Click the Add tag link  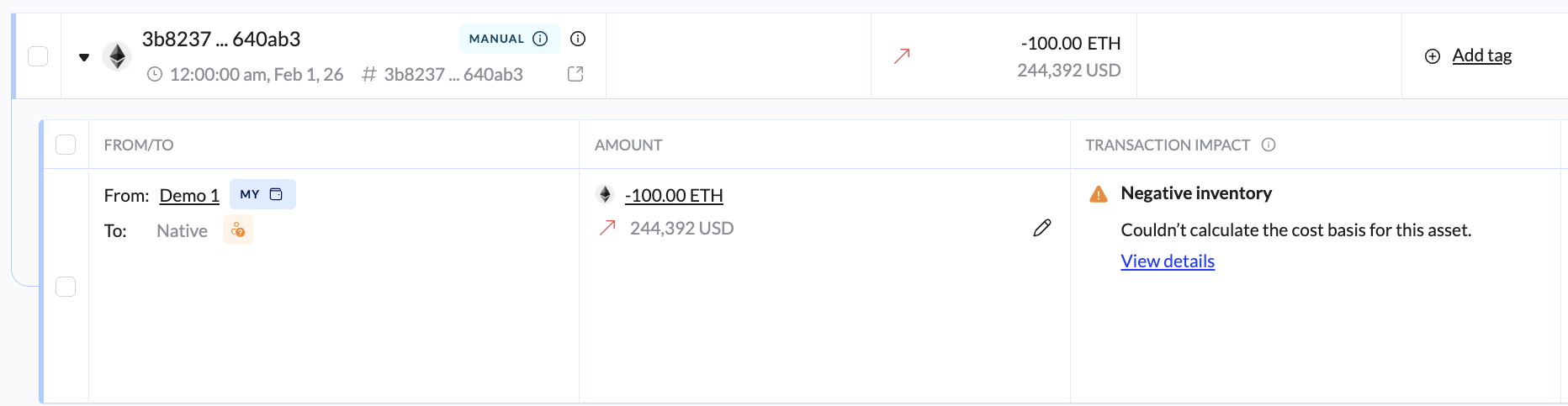1481,55
